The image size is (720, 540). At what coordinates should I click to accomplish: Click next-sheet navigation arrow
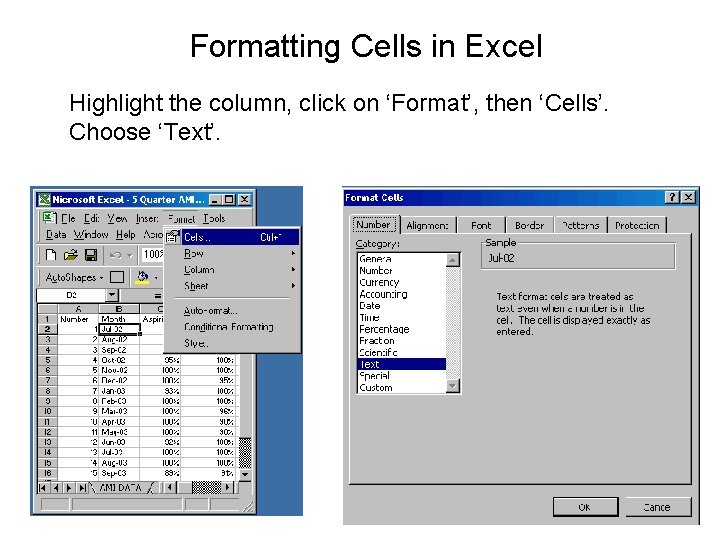pos(69,488)
